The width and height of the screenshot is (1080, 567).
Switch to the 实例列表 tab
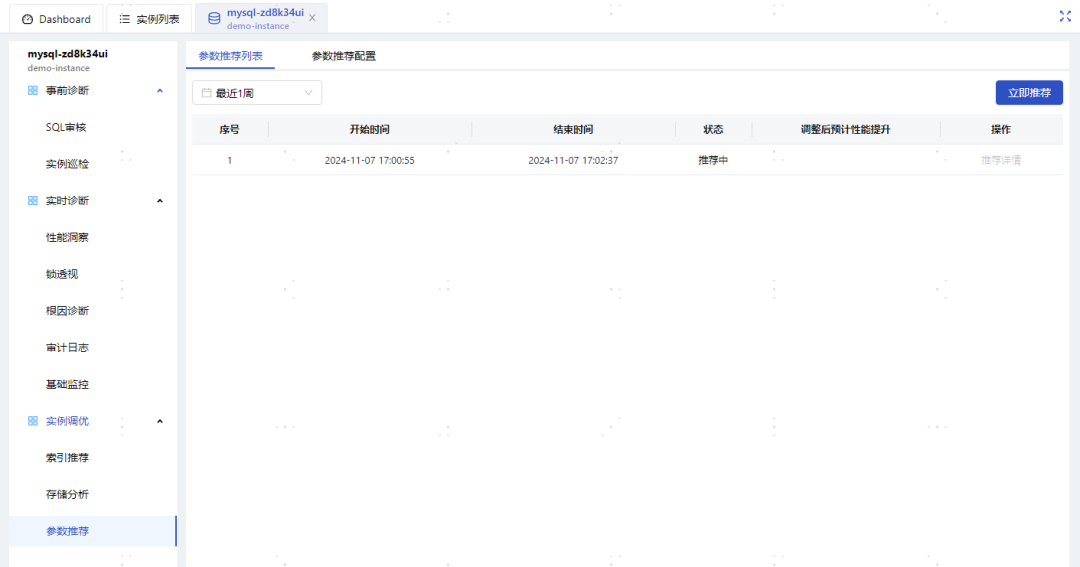point(149,19)
